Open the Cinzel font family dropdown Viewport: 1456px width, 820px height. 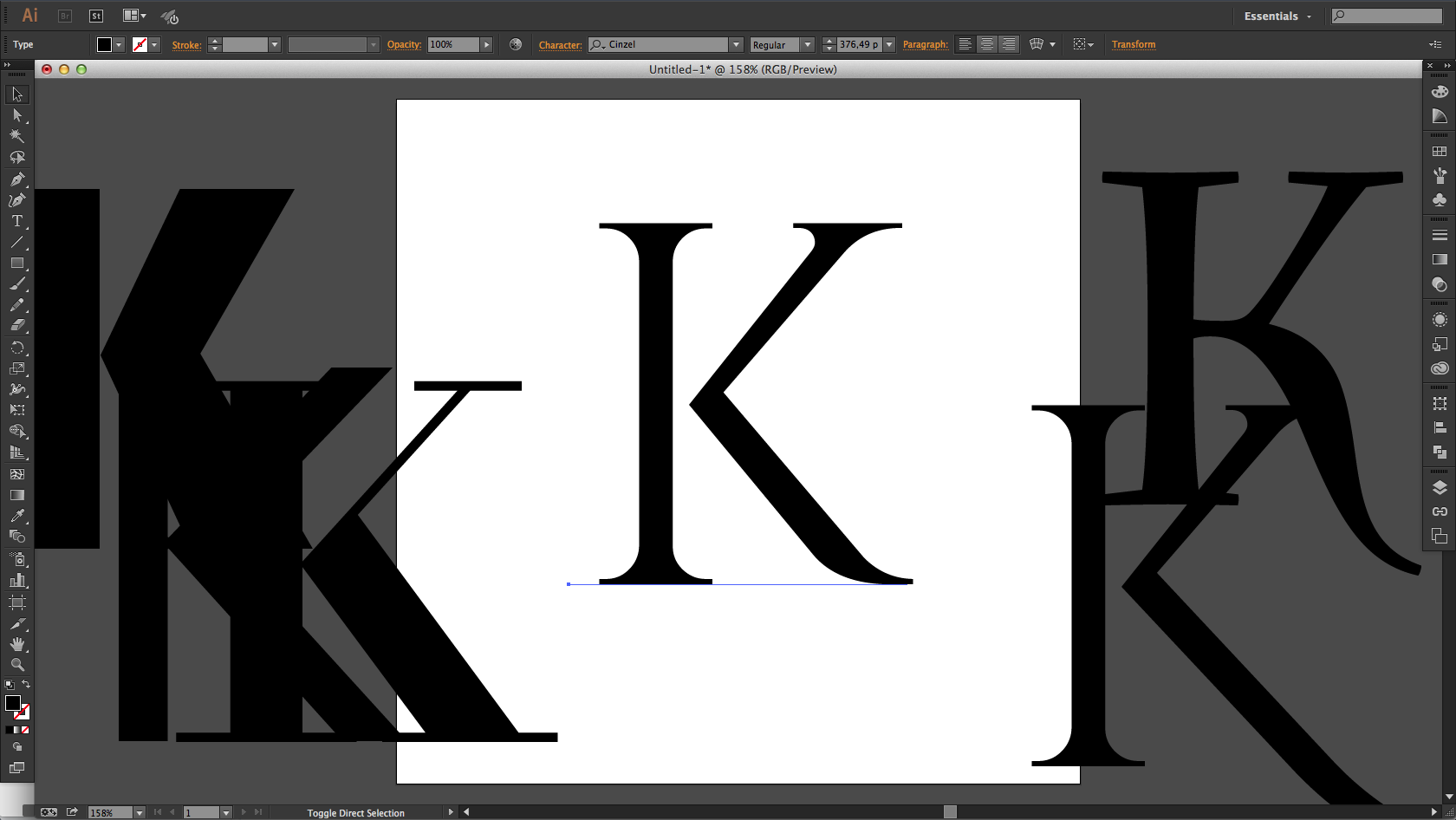[x=736, y=44]
